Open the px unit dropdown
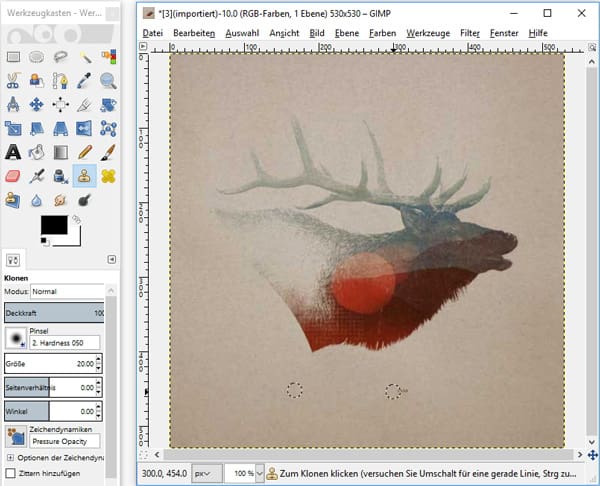The width and height of the screenshot is (600, 486). click(203, 472)
